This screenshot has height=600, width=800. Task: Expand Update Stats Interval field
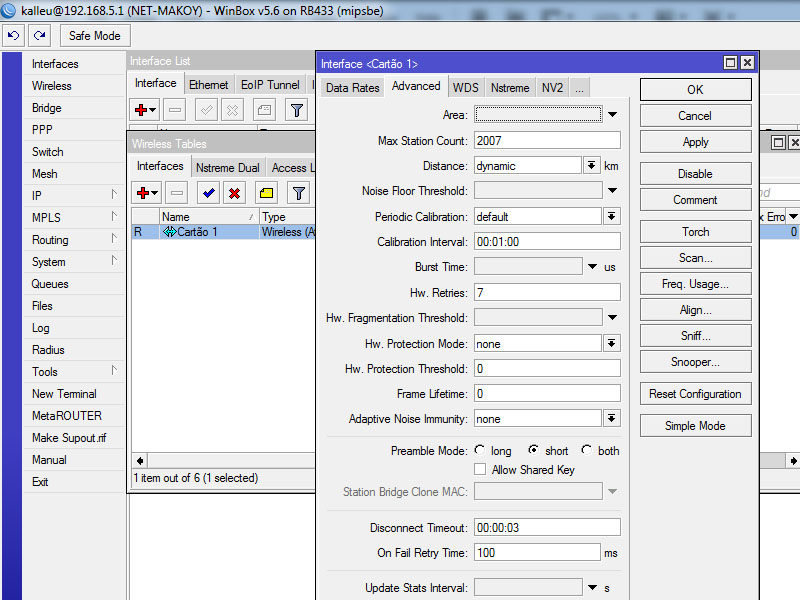coord(592,588)
